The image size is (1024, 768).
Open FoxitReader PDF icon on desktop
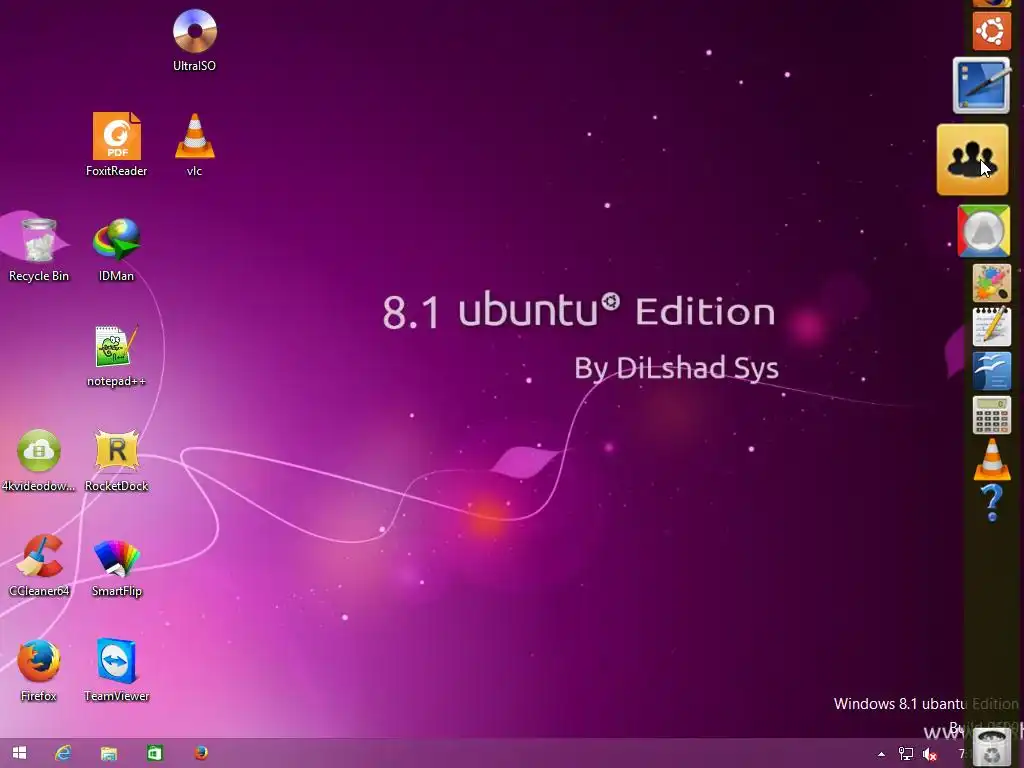pyautogui.click(x=116, y=145)
